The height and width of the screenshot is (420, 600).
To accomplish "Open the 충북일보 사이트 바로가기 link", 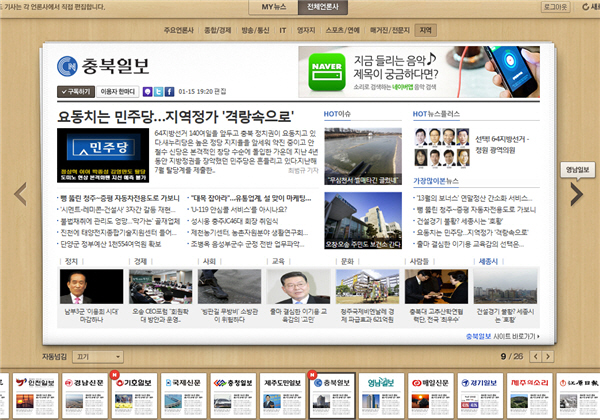I will (x=502, y=336).
